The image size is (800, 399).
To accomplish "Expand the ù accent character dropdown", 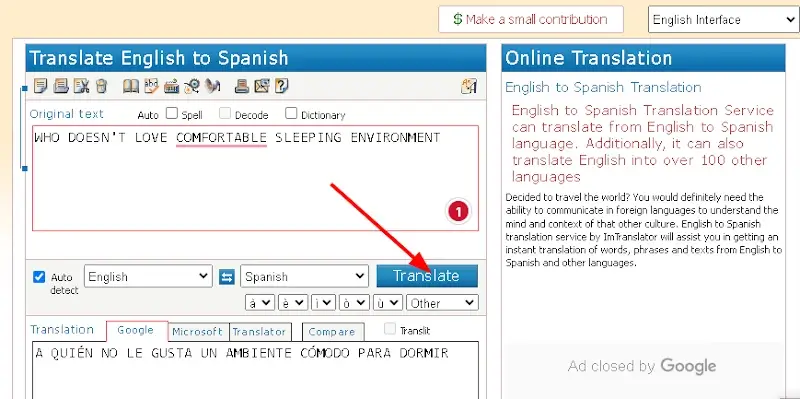I will 387,303.
